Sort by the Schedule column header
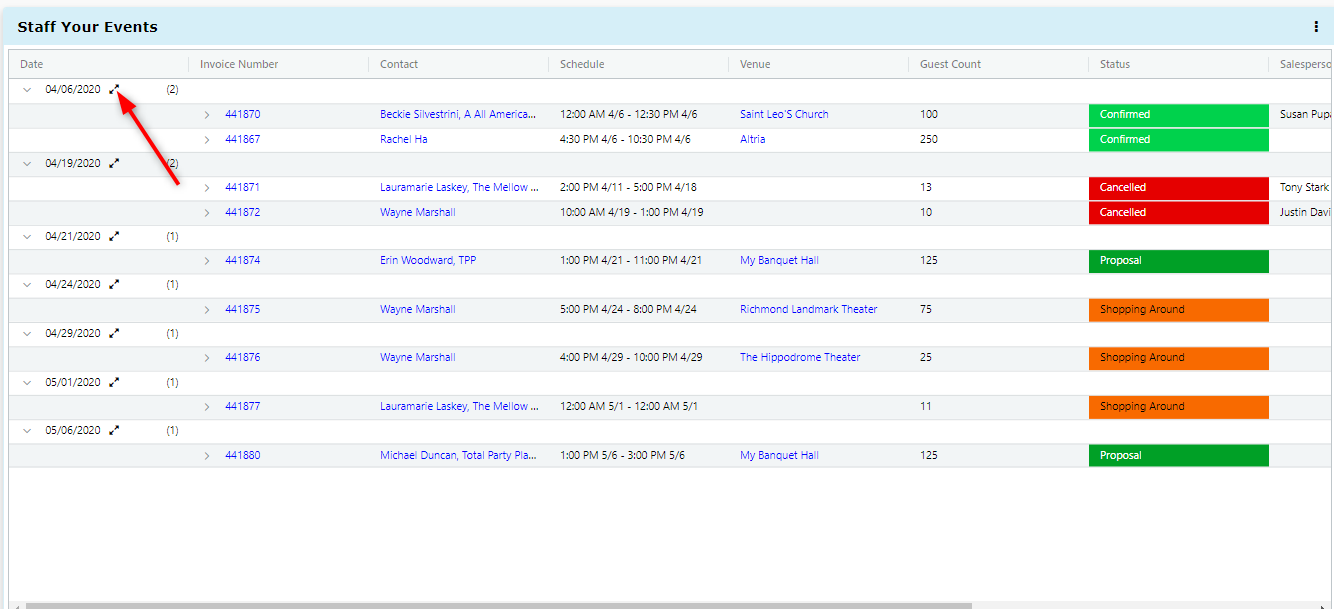The width and height of the screenshot is (1334, 609). pos(582,64)
